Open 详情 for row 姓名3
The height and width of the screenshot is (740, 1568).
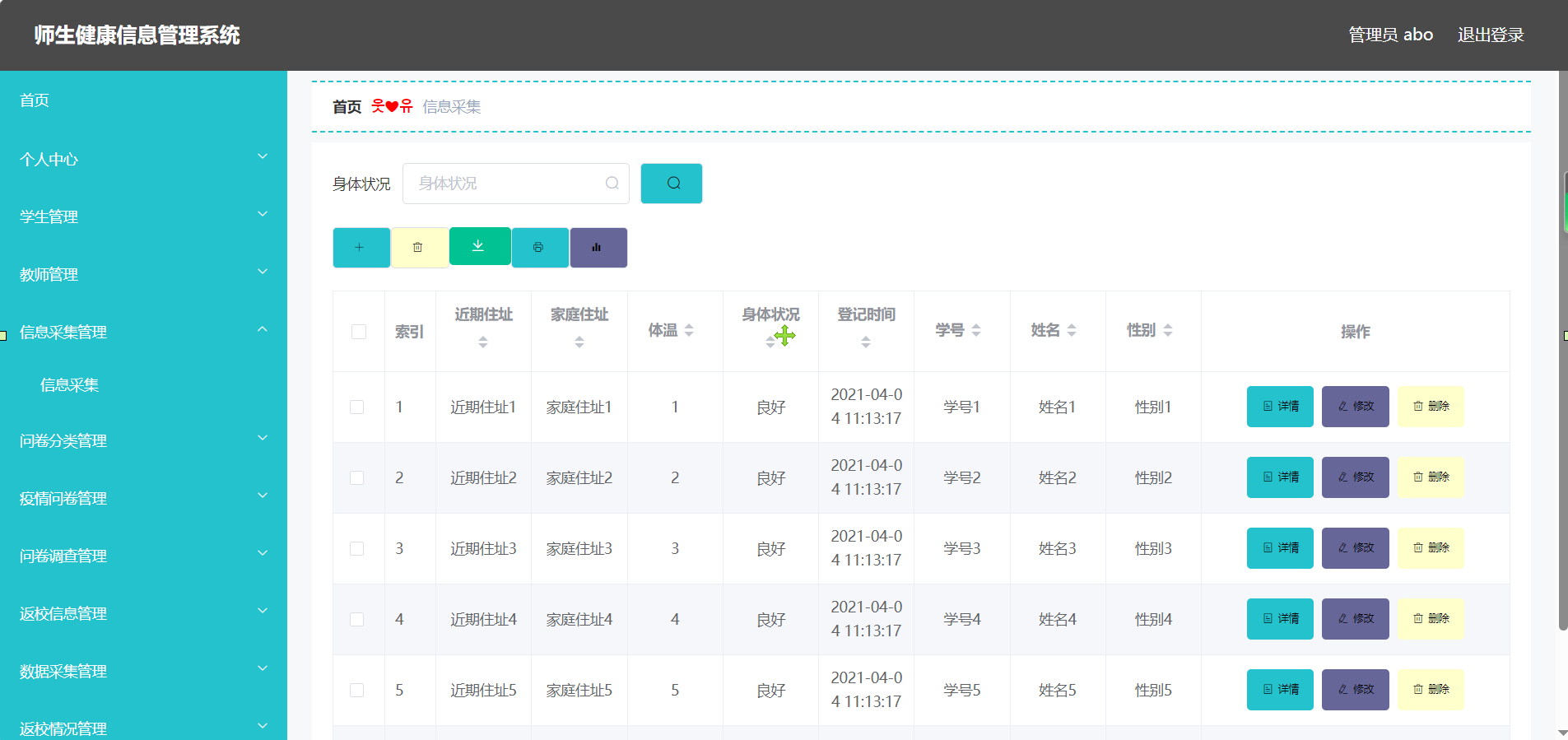[1280, 548]
